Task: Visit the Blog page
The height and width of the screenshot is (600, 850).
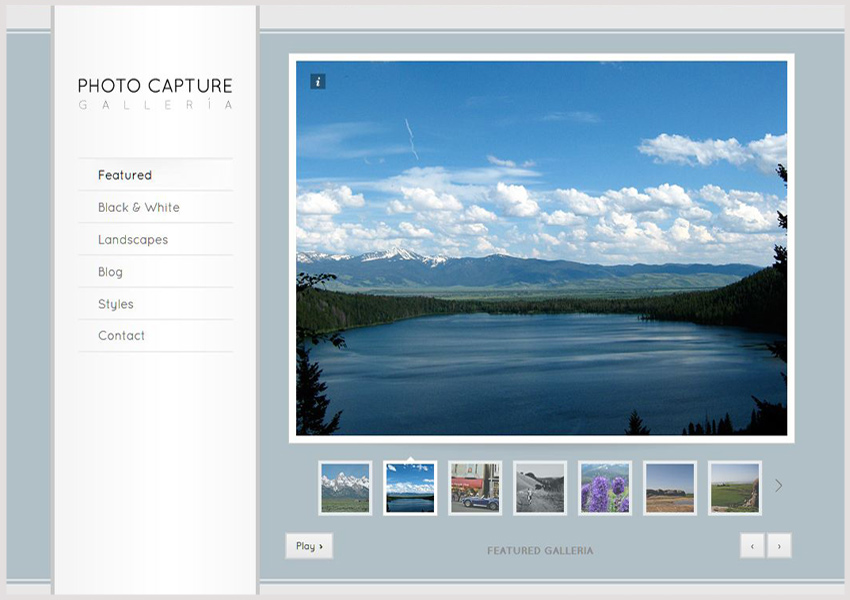Action: pos(156,272)
